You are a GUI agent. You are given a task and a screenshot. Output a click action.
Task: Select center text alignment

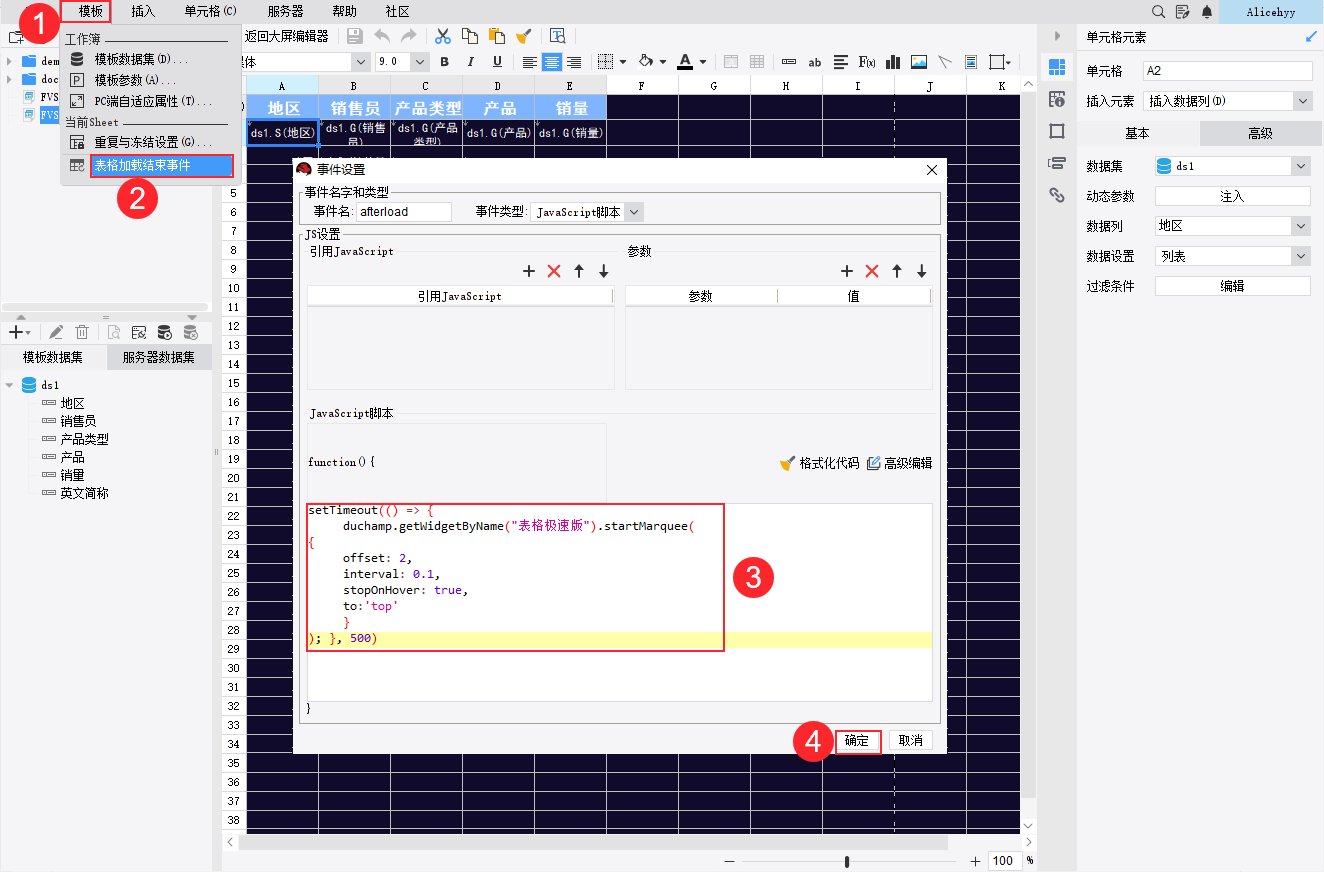[x=552, y=62]
